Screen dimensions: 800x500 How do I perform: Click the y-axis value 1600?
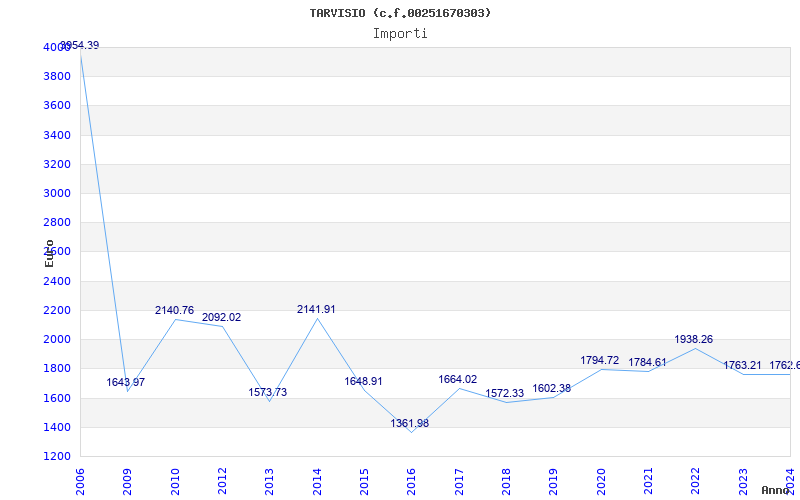(57, 398)
